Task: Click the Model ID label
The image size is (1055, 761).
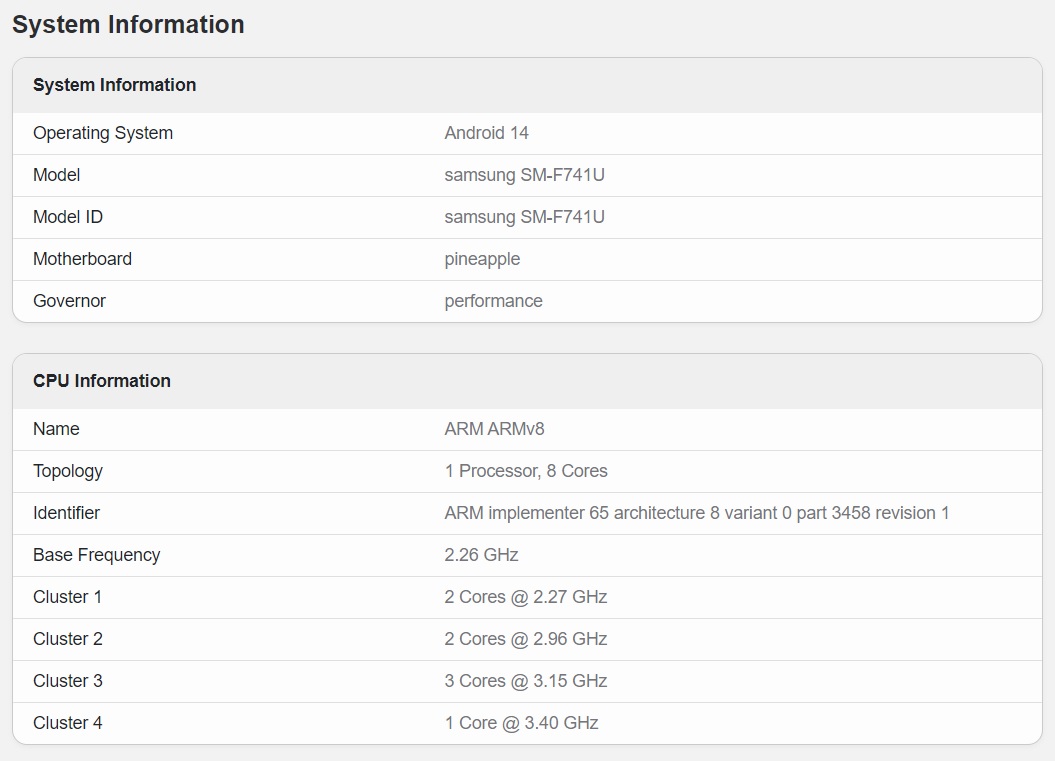Action: (x=68, y=217)
